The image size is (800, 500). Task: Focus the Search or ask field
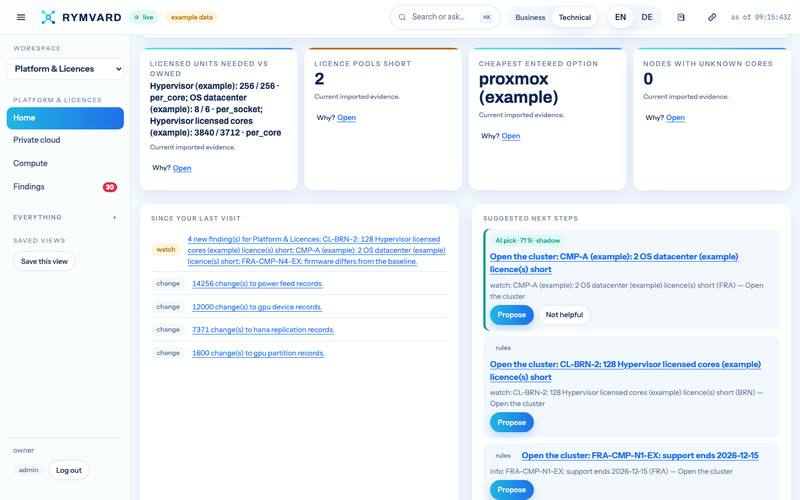click(x=445, y=17)
